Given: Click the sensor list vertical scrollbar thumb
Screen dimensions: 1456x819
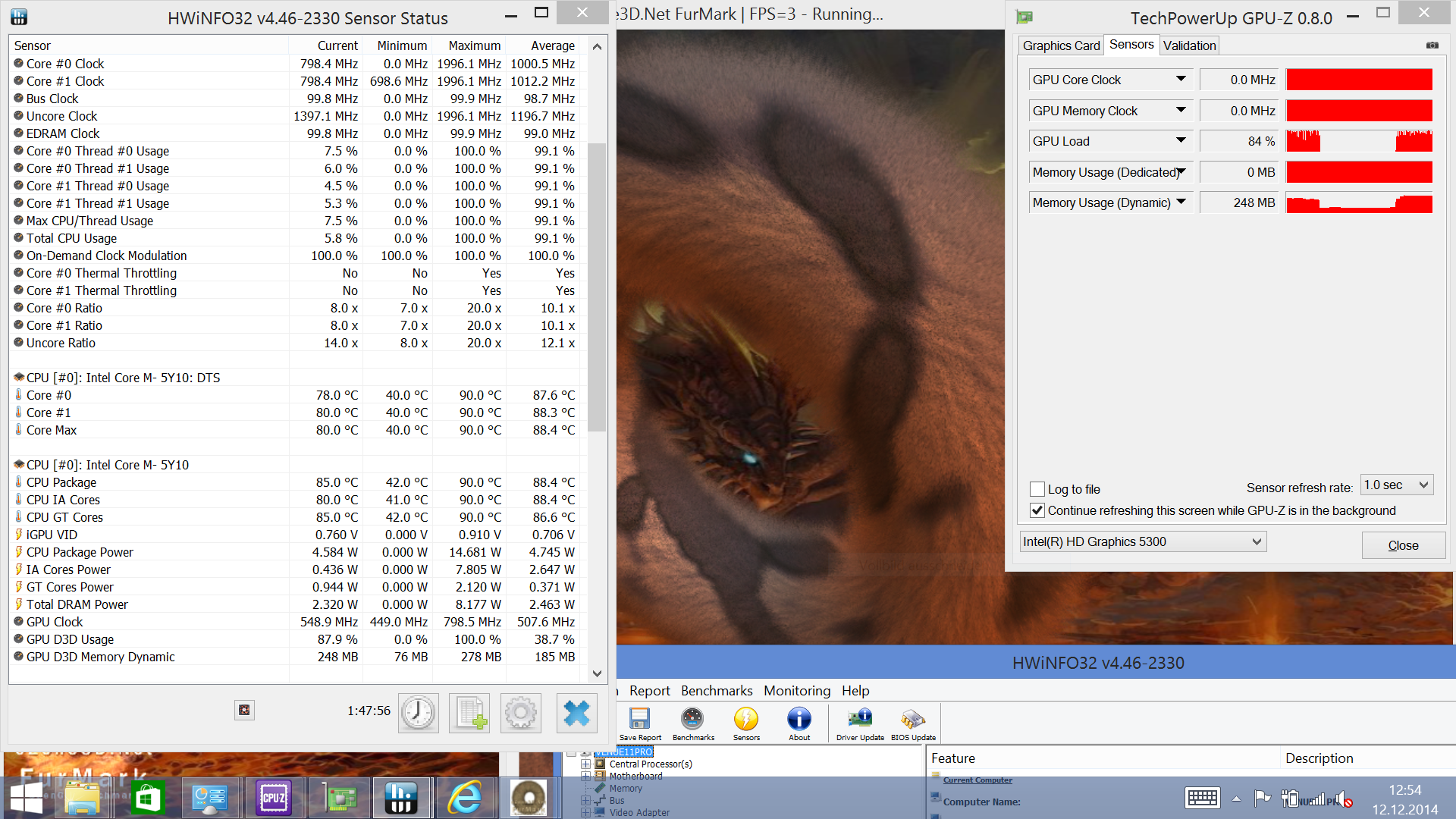Looking at the screenshot, I should click(597, 287).
